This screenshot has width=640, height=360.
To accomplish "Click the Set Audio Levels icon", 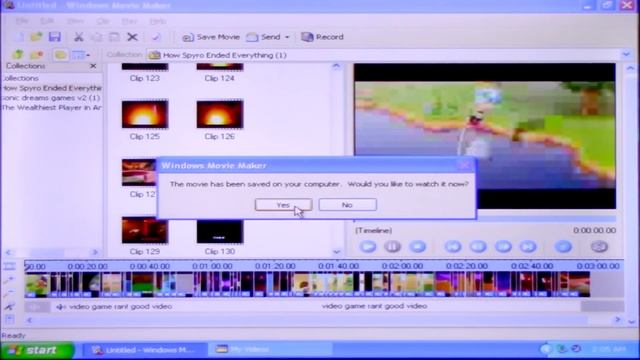I will click(10, 320).
